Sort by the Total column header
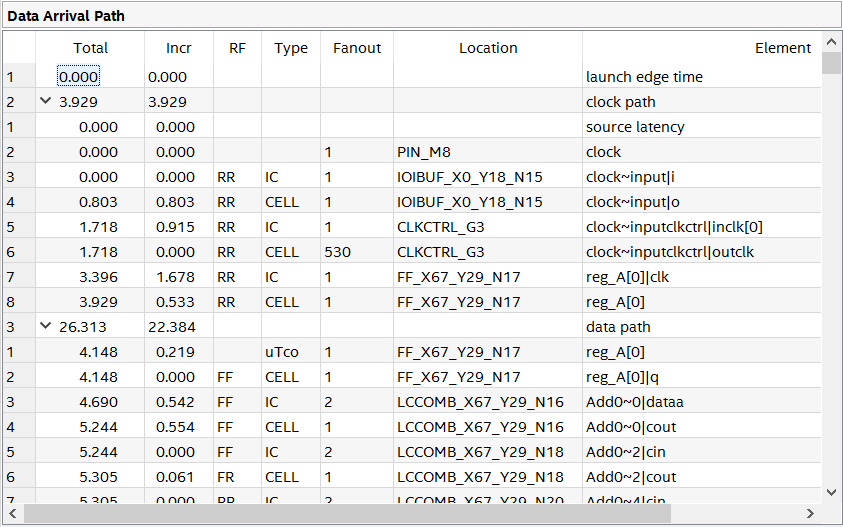 90,48
